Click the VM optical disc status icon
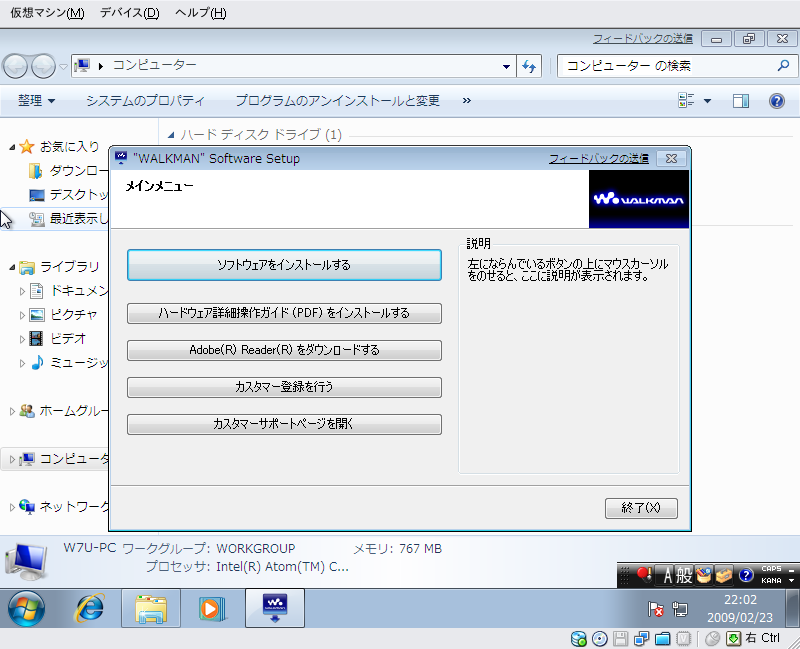Viewport: 800px width, 649px height. (x=600, y=638)
